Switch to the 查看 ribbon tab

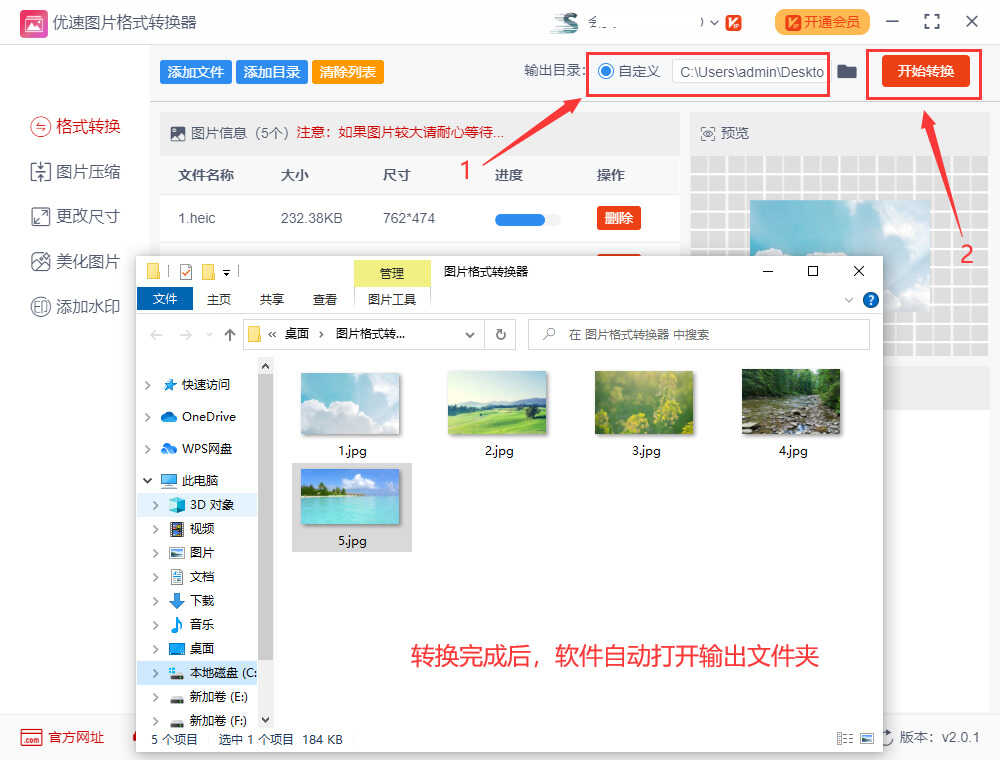tap(325, 299)
